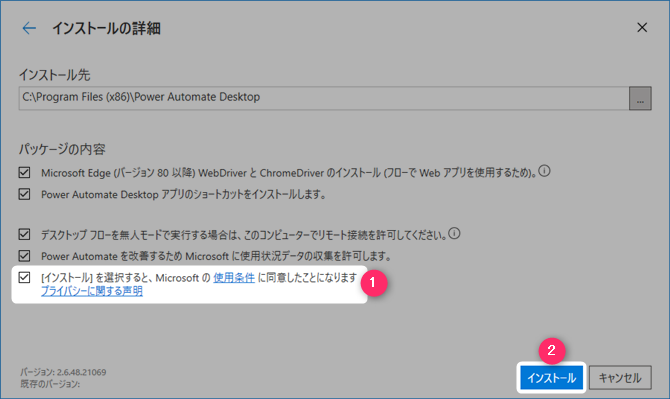The image size is (670, 399).
Task: Open the プライバシーに関する声明 link
Action: pos(91,291)
